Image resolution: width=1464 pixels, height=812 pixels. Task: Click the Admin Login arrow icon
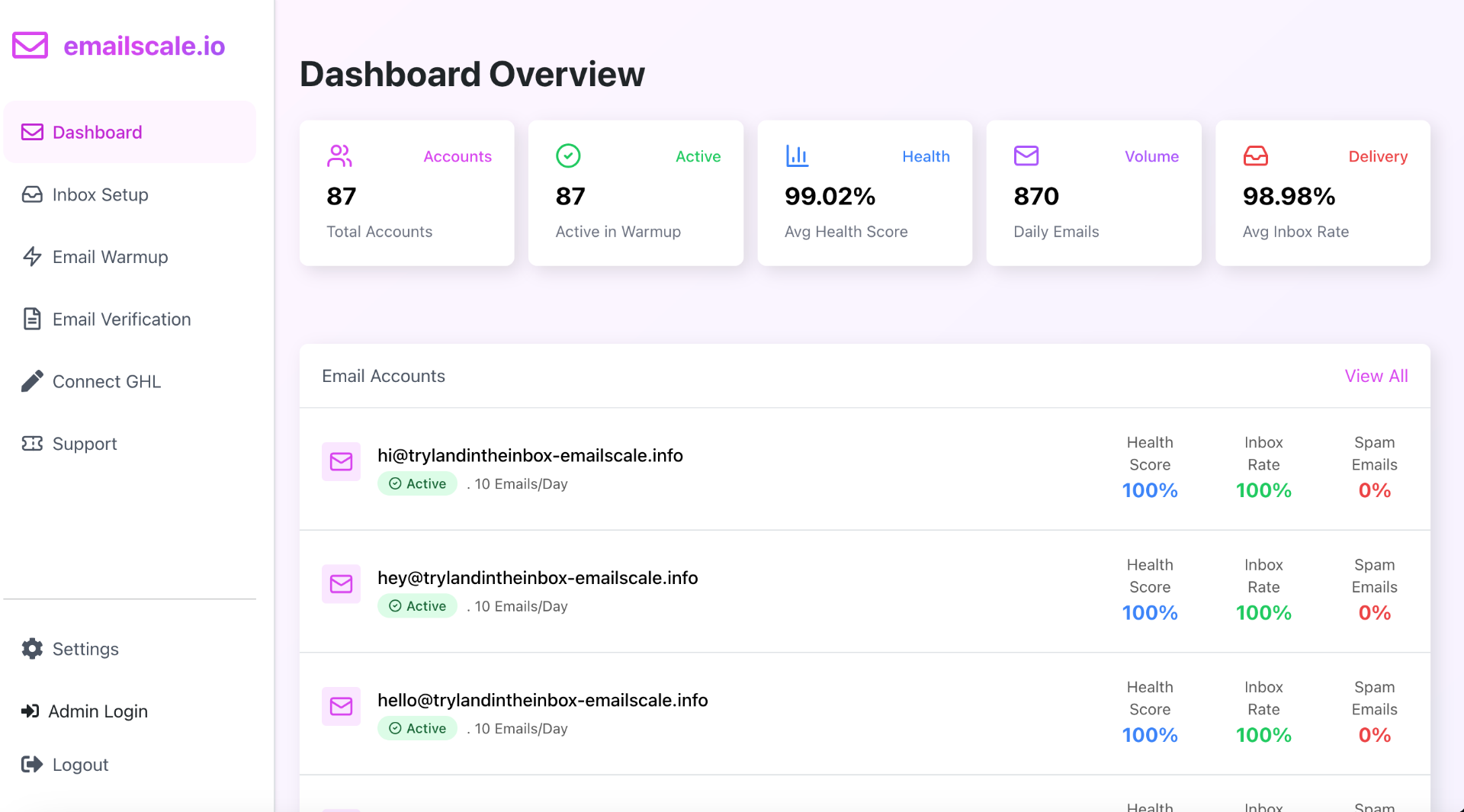[30, 711]
